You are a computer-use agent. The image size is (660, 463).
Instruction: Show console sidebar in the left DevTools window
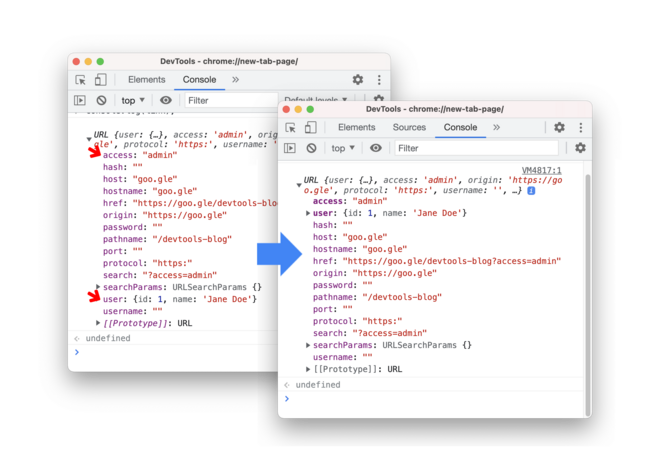click(x=80, y=100)
